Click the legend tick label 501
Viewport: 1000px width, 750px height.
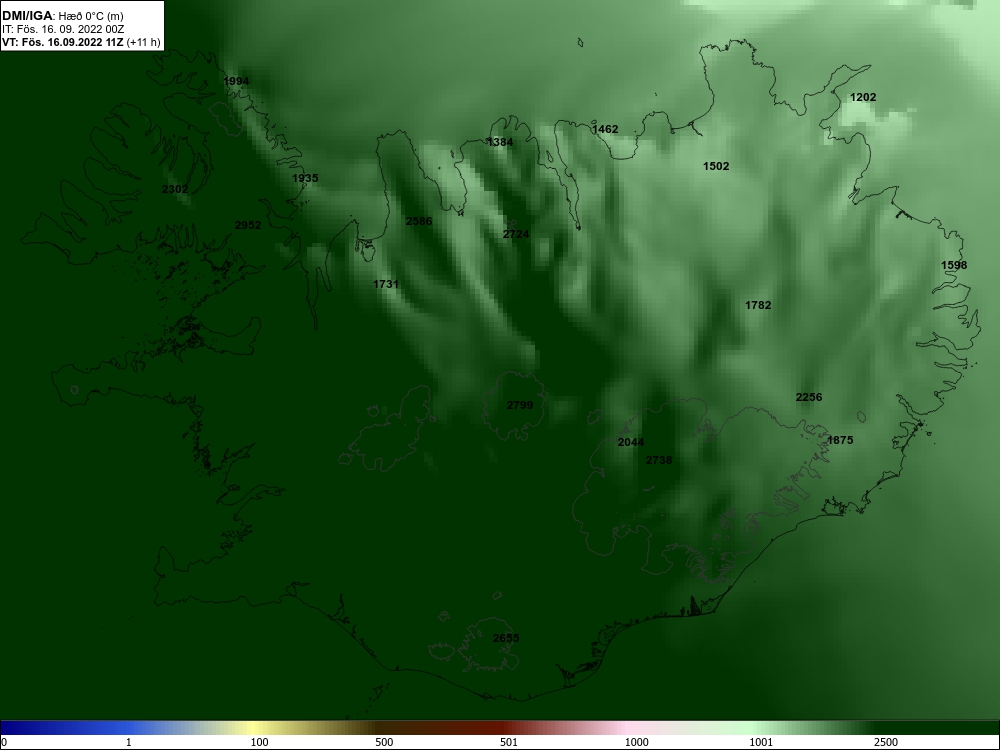(x=509, y=742)
